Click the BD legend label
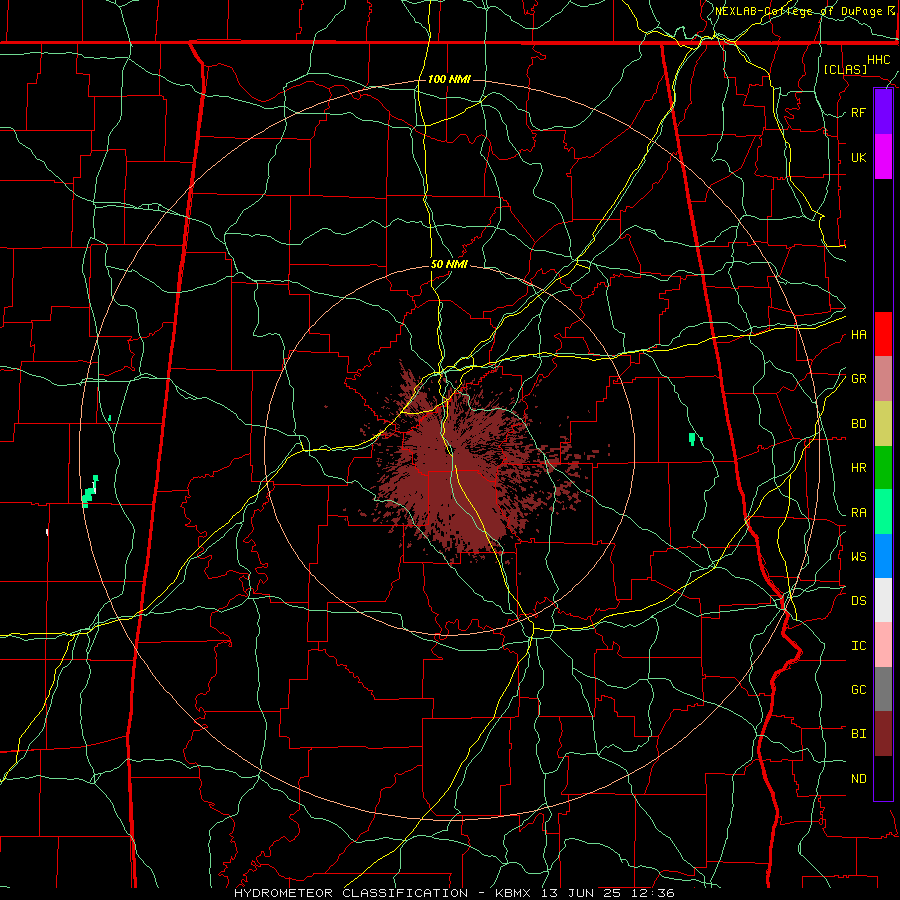 [858, 424]
